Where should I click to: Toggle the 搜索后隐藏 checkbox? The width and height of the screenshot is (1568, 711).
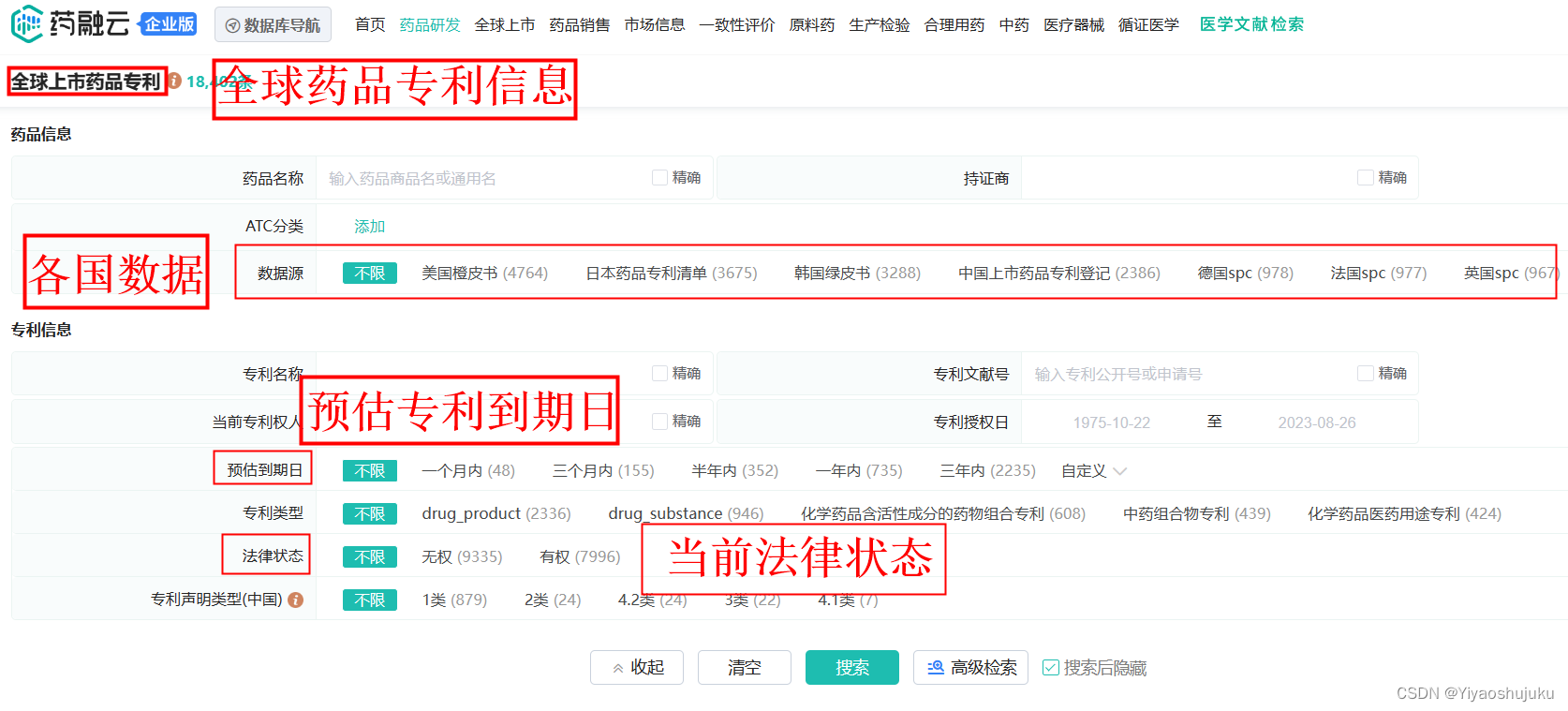point(1051,668)
